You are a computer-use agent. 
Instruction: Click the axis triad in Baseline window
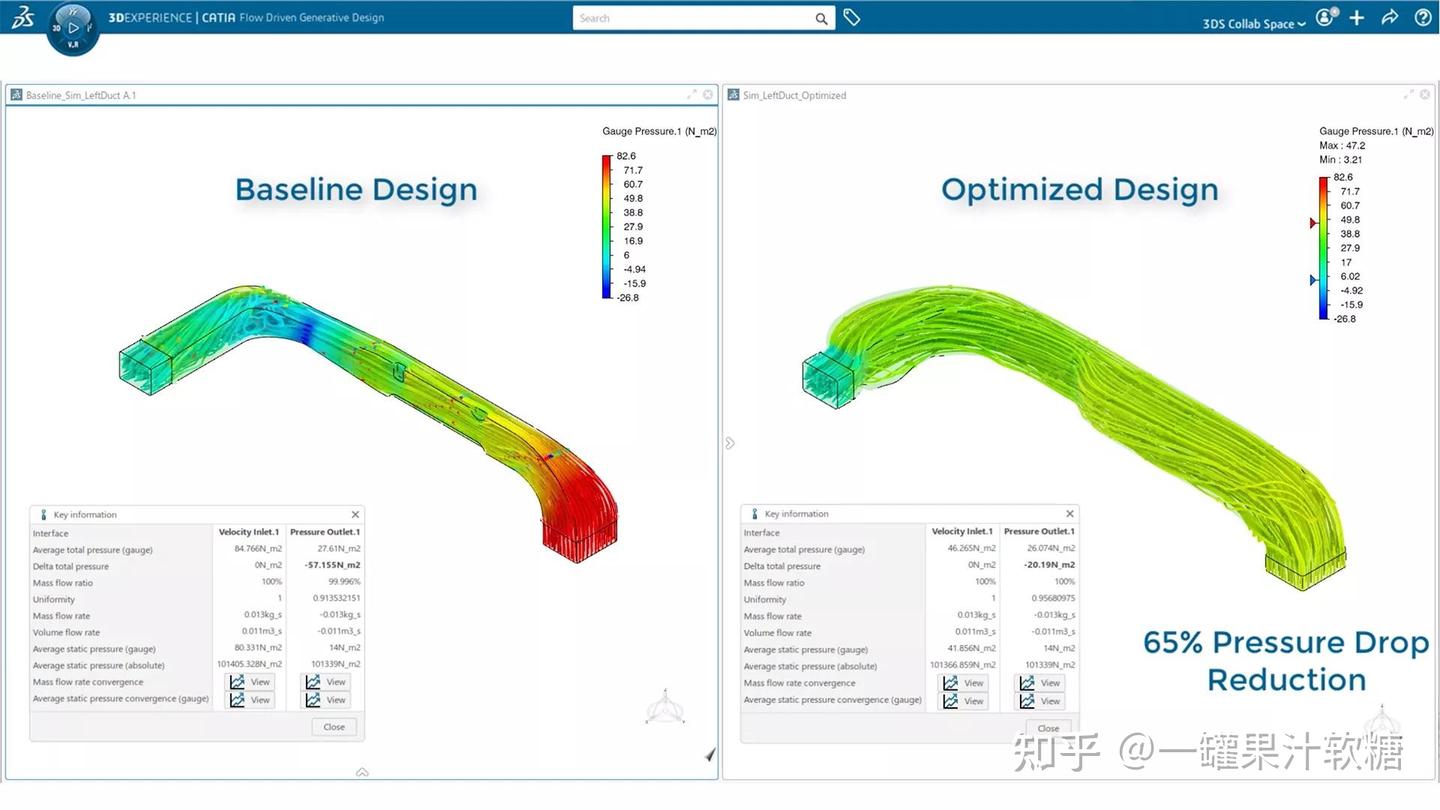point(664,708)
